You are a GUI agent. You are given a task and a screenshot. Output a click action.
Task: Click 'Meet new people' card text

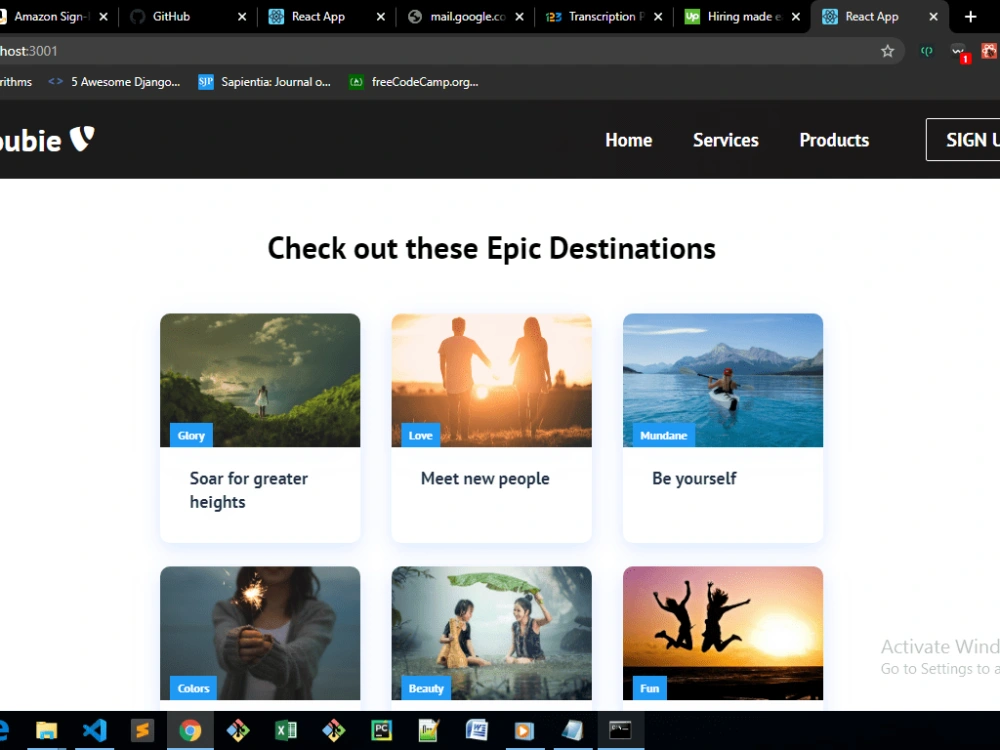click(x=485, y=478)
